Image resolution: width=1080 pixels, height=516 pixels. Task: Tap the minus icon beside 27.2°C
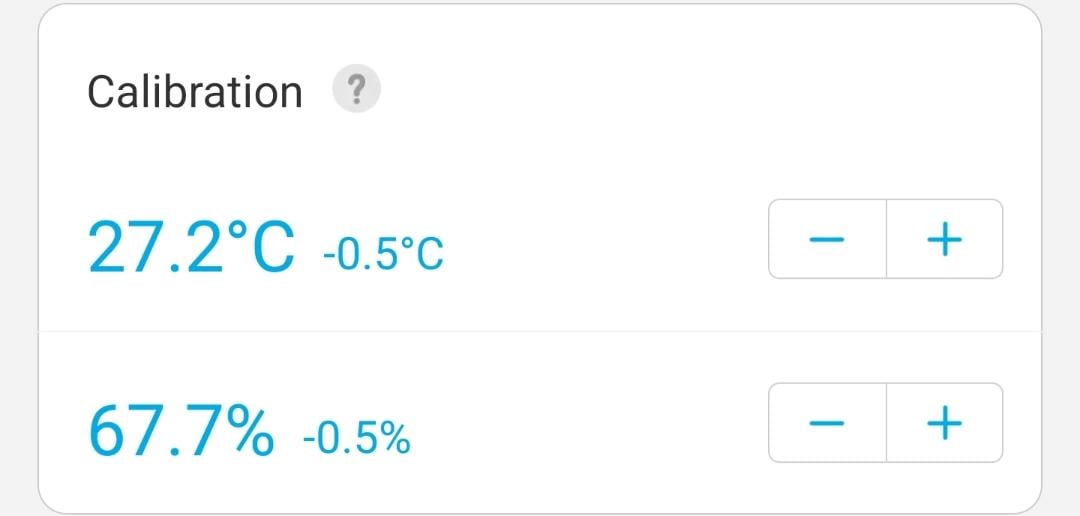tap(827, 239)
